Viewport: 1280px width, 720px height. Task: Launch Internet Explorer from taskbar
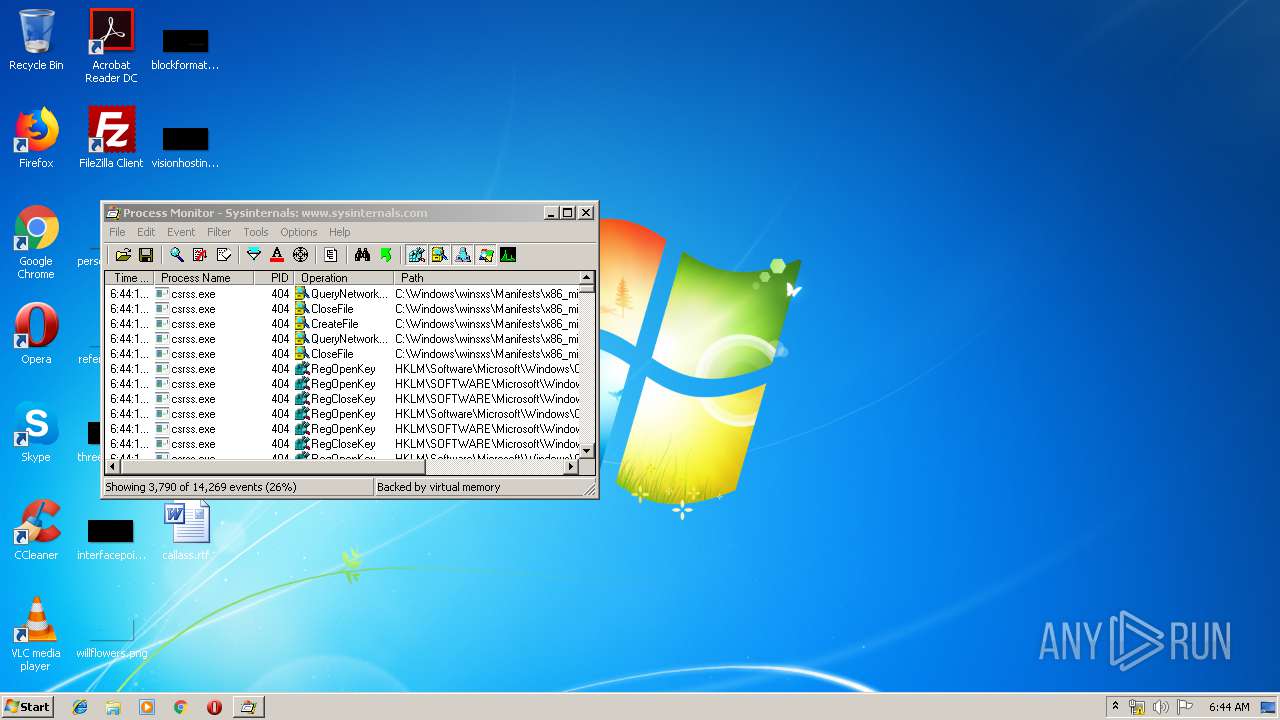click(80, 707)
